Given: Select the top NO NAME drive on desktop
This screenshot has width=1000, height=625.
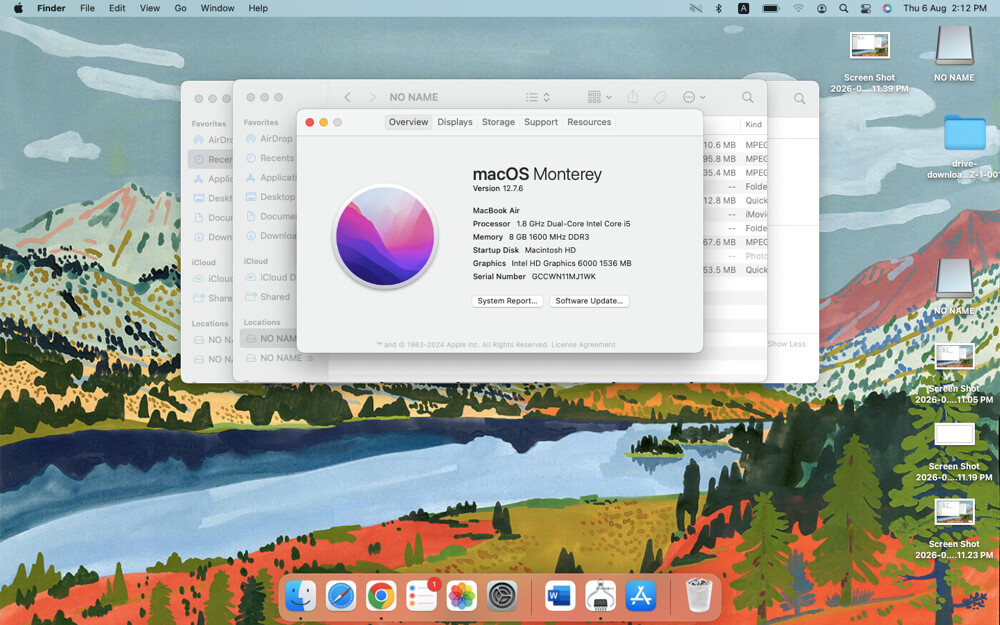Looking at the screenshot, I should [954, 54].
